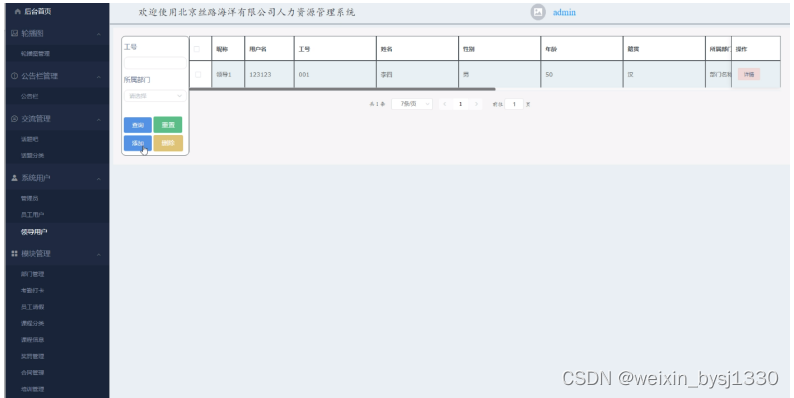
Task: Open 管理员 under 系统用户
Action: (29, 198)
